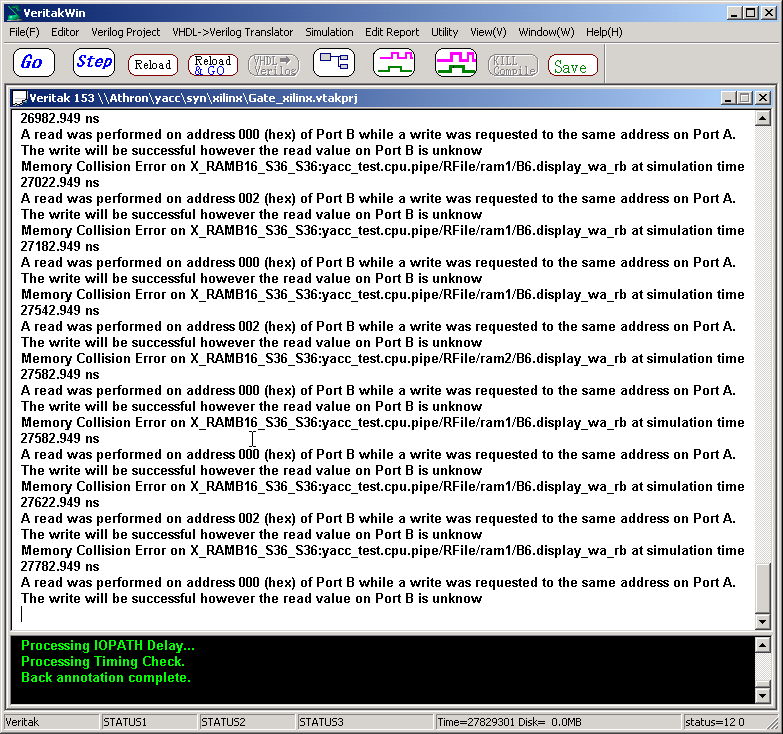Click the magenta-green waveform icon

coord(394,63)
